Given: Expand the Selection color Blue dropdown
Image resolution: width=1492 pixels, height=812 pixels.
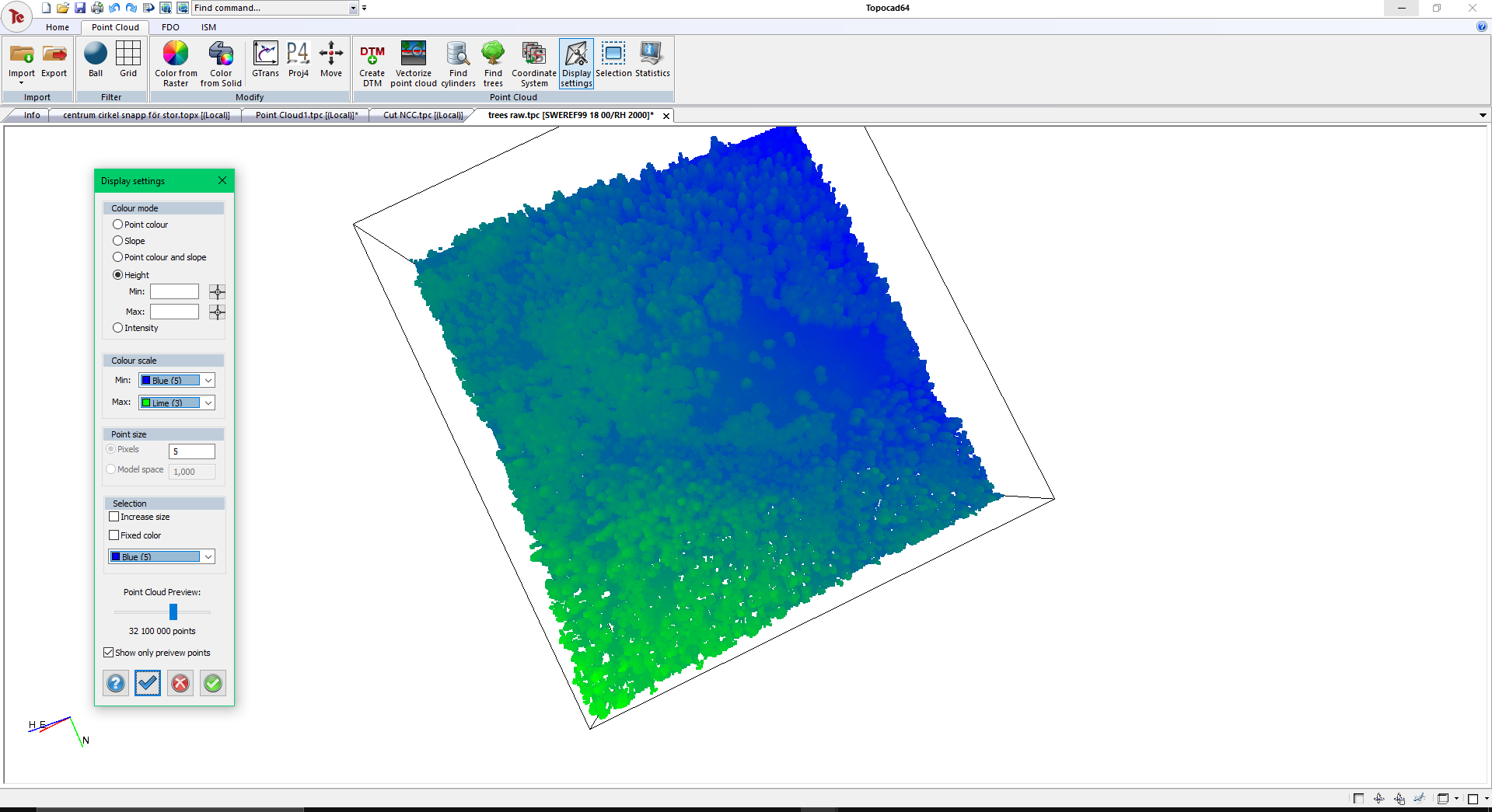Looking at the screenshot, I should pos(208,557).
